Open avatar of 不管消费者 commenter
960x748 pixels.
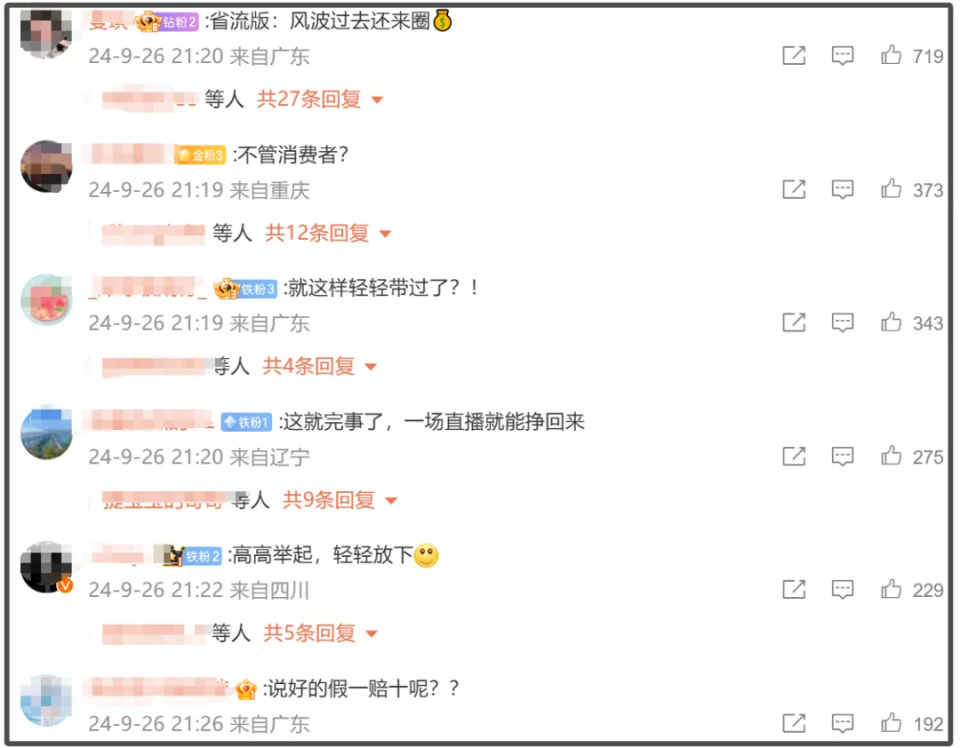click(46, 166)
